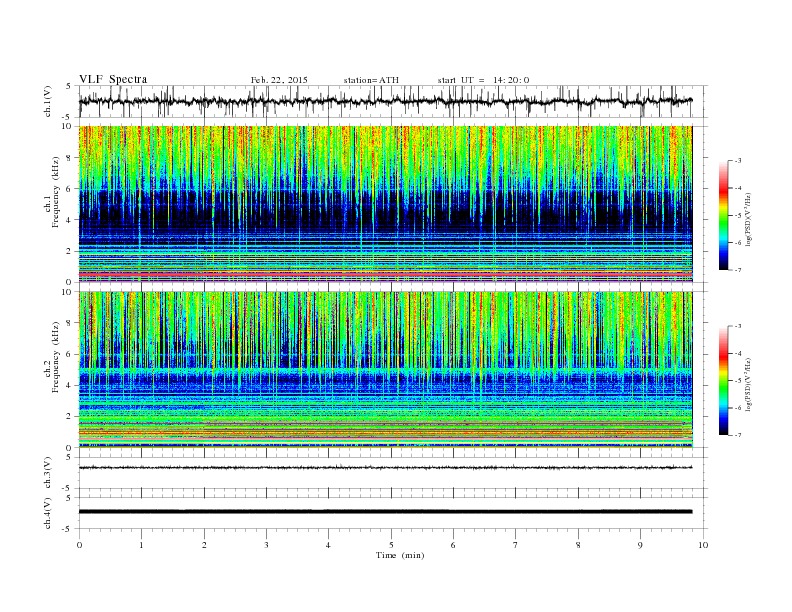Click the ch.2 log(PSD) colorbar label
This screenshot has height=612, width=792.
(x=748, y=385)
